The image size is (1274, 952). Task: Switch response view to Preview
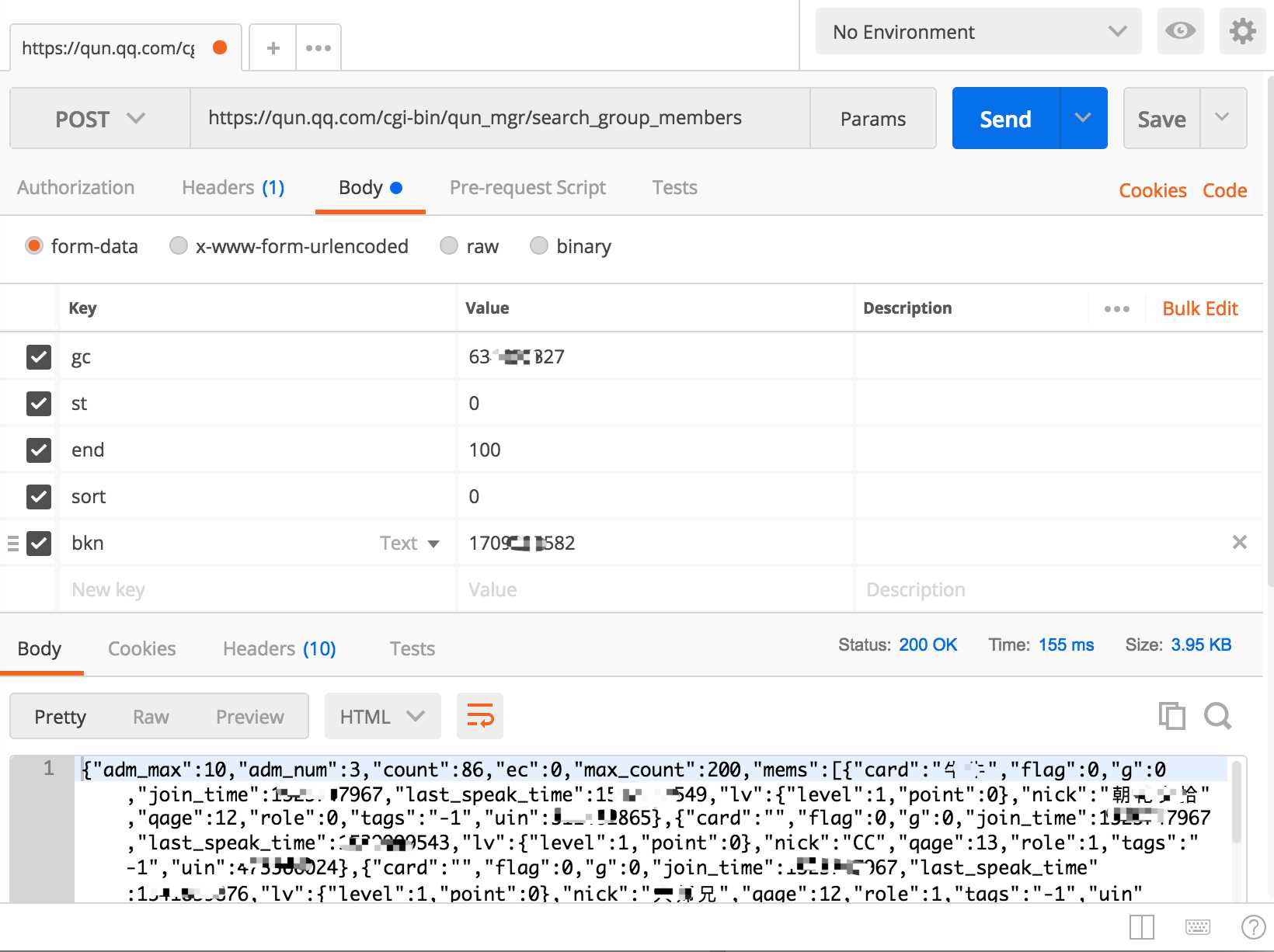[x=250, y=716]
